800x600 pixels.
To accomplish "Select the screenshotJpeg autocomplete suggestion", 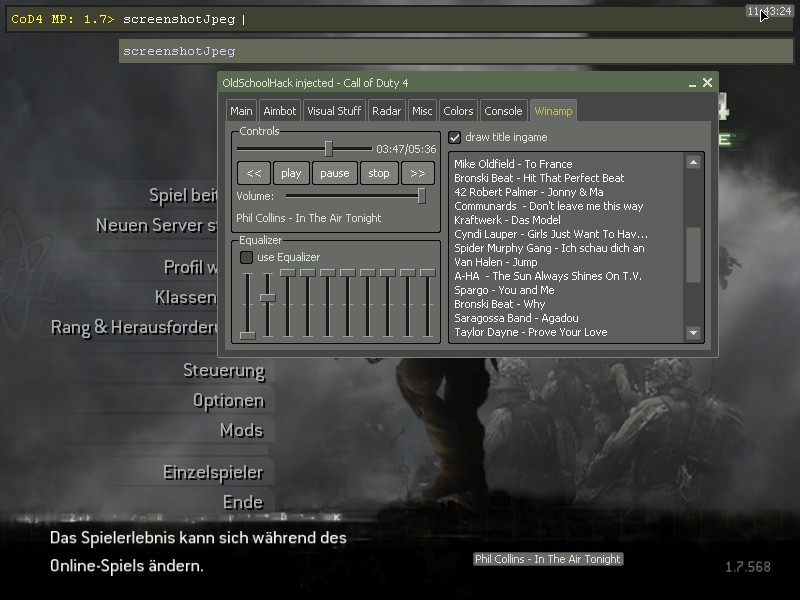I will coord(456,51).
